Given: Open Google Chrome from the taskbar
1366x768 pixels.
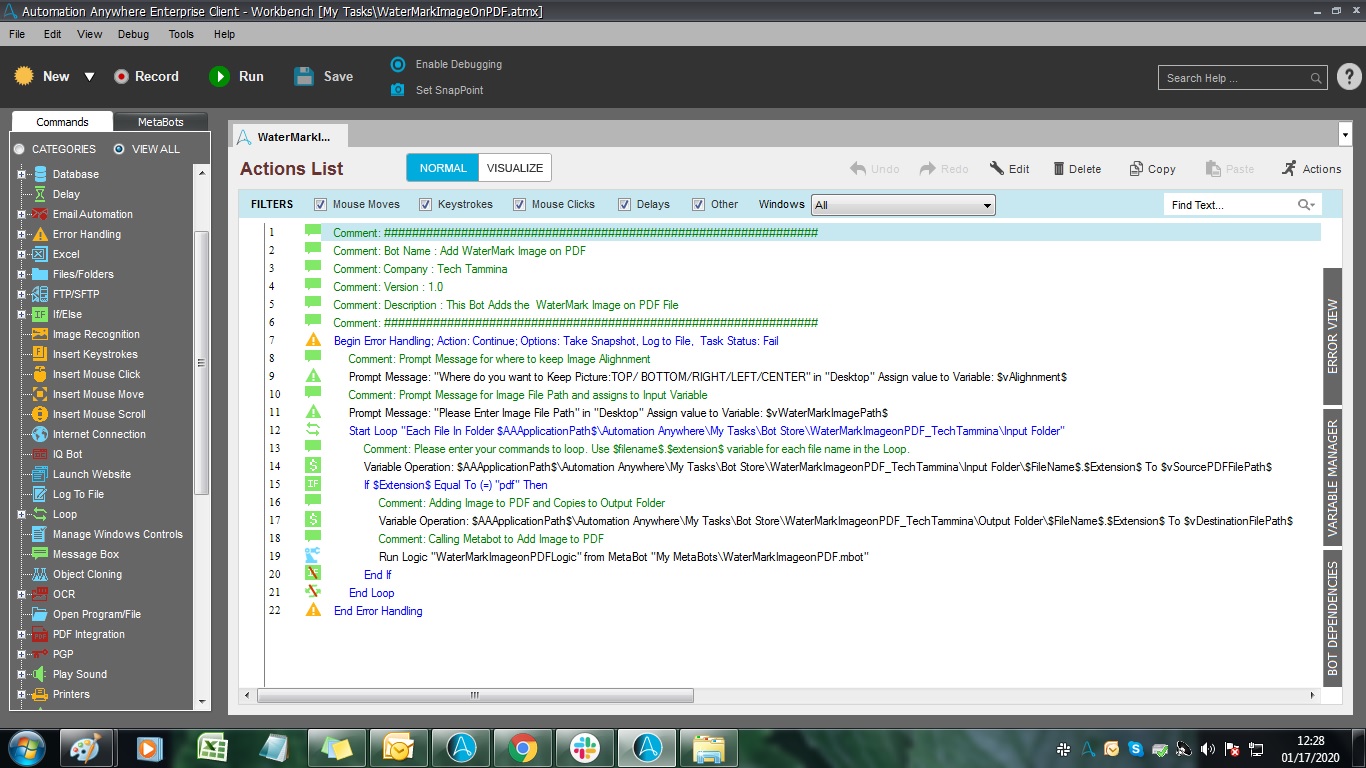Looking at the screenshot, I should (x=522, y=747).
